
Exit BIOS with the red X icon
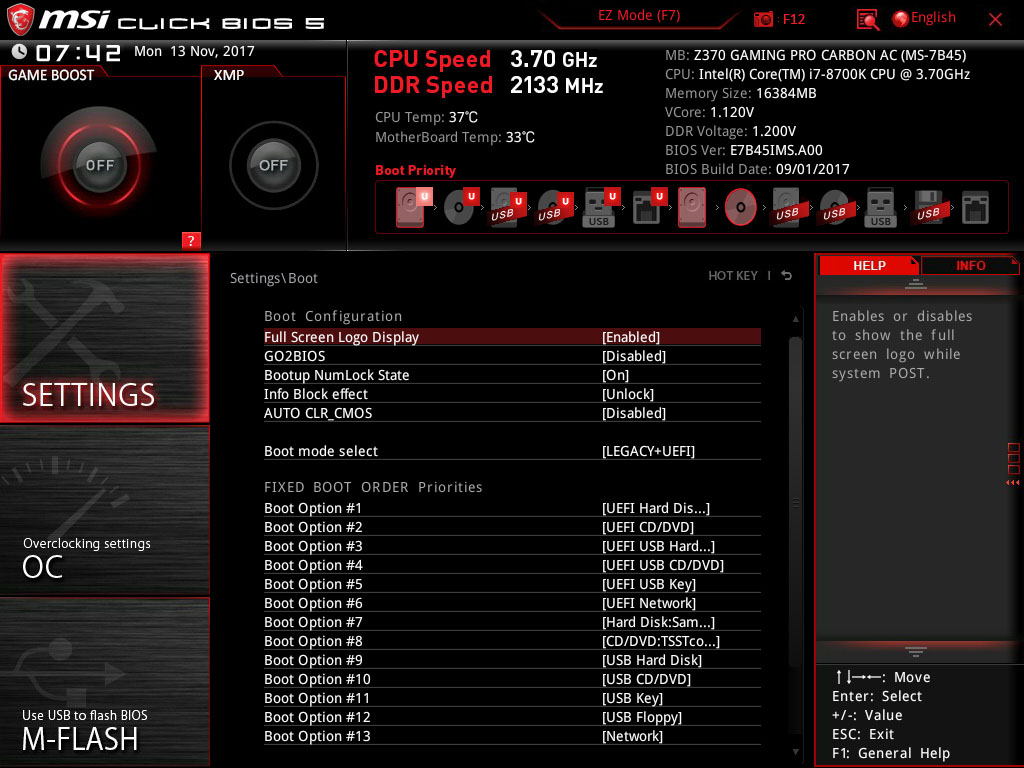[x=995, y=20]
